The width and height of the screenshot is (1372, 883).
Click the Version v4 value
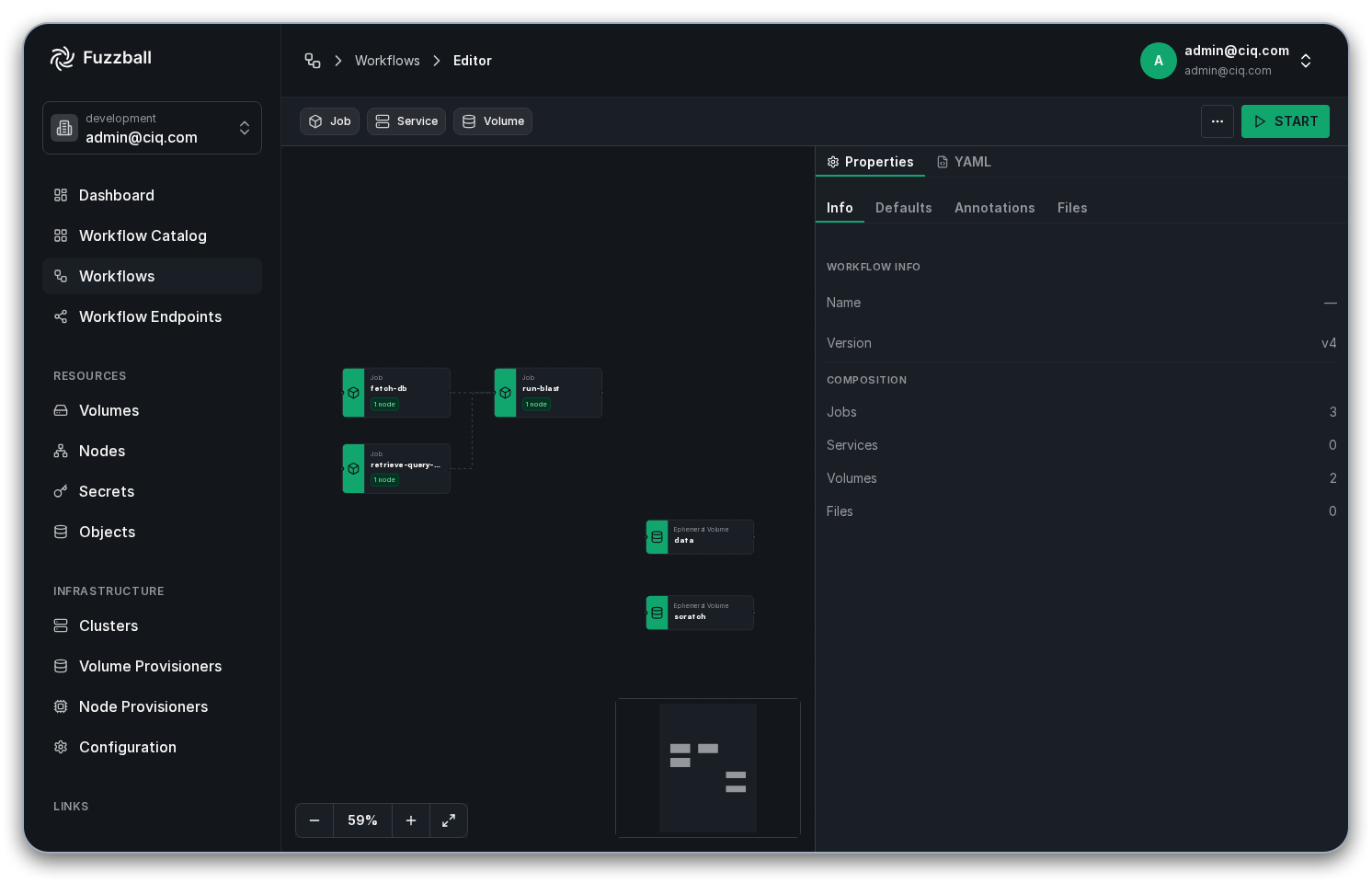pos(1329,343)
